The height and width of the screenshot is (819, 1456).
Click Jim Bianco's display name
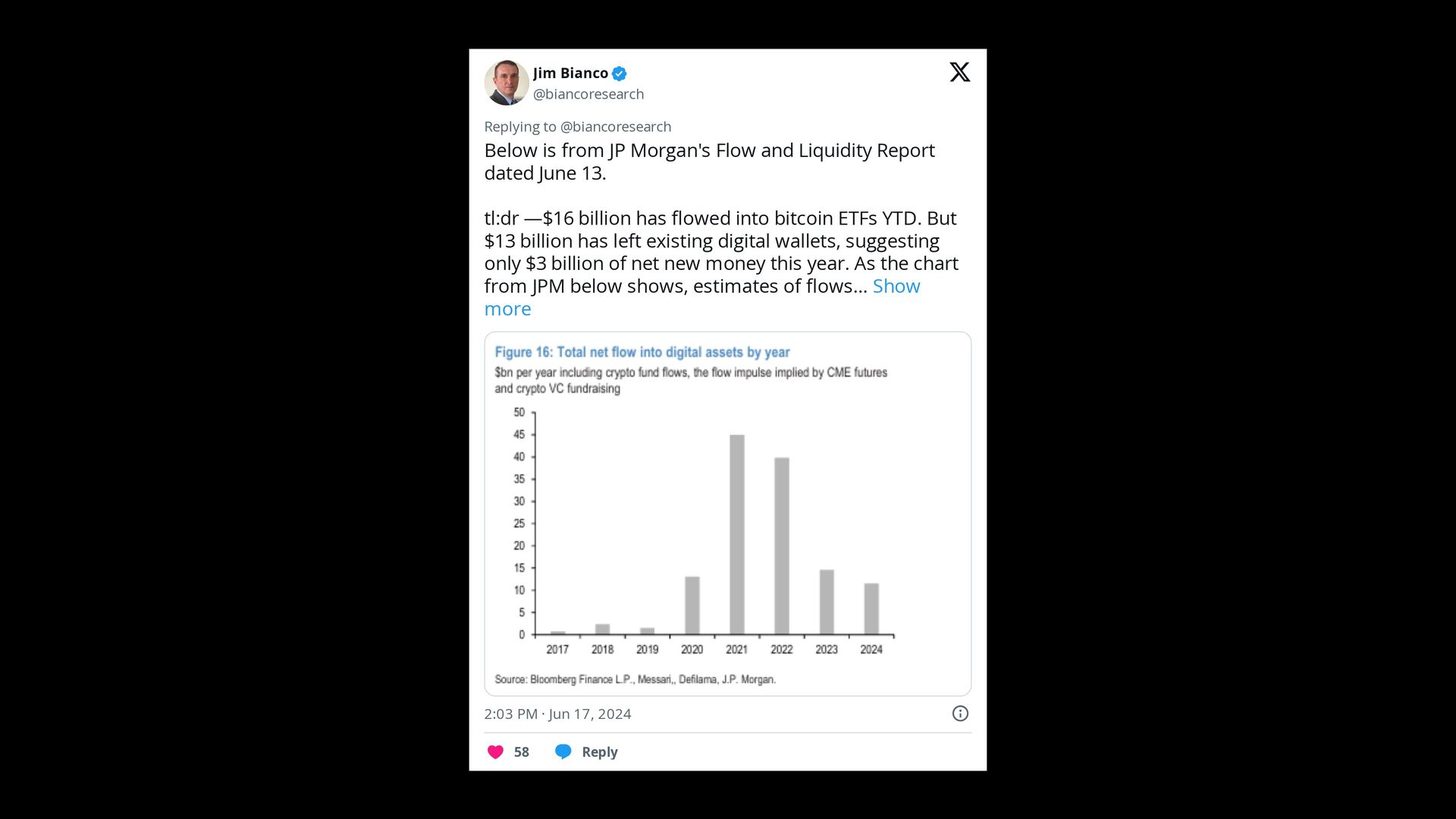tap(570, 73)
